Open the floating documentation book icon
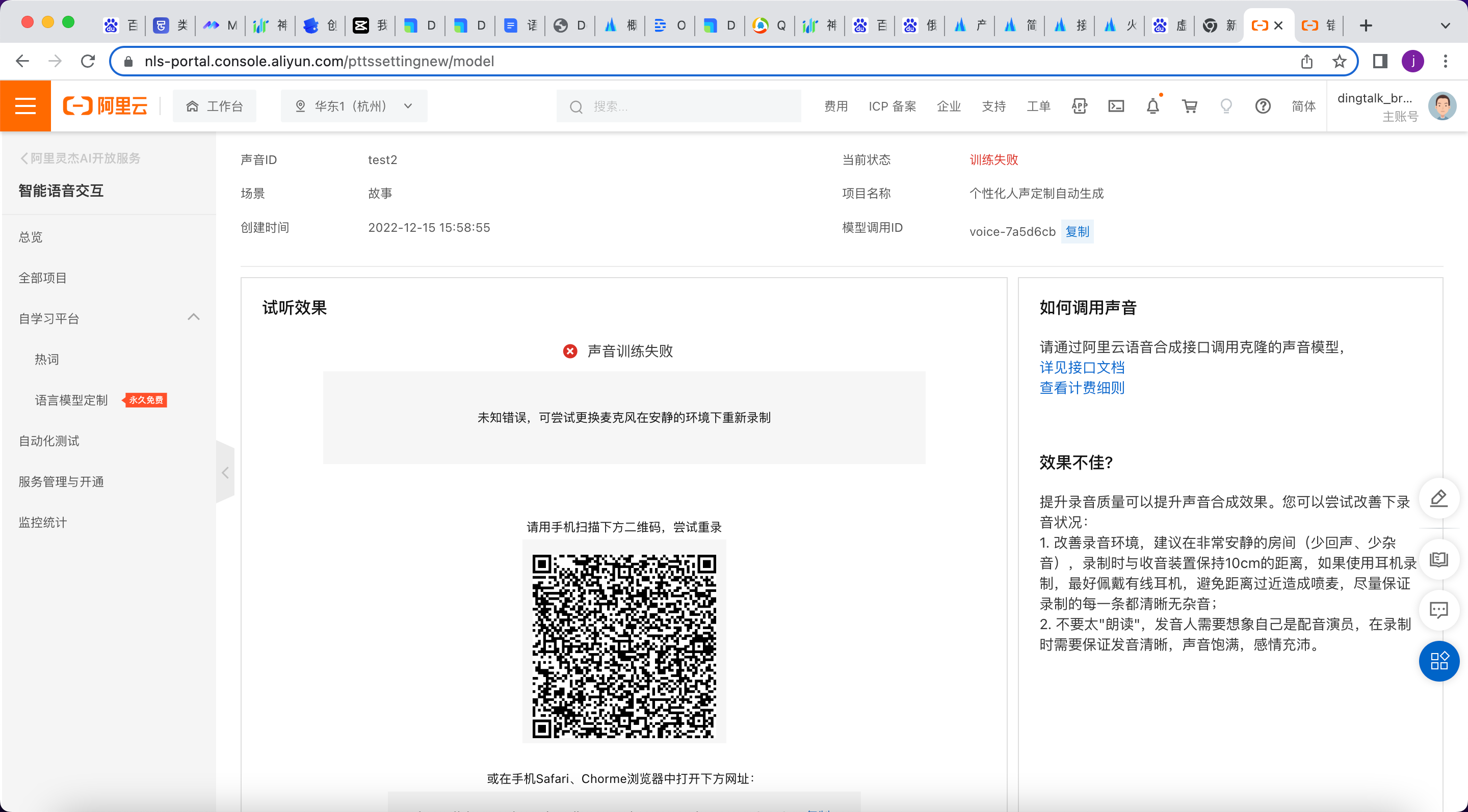The height and width of the screenshot is (812, 1468). [1438, 560]
